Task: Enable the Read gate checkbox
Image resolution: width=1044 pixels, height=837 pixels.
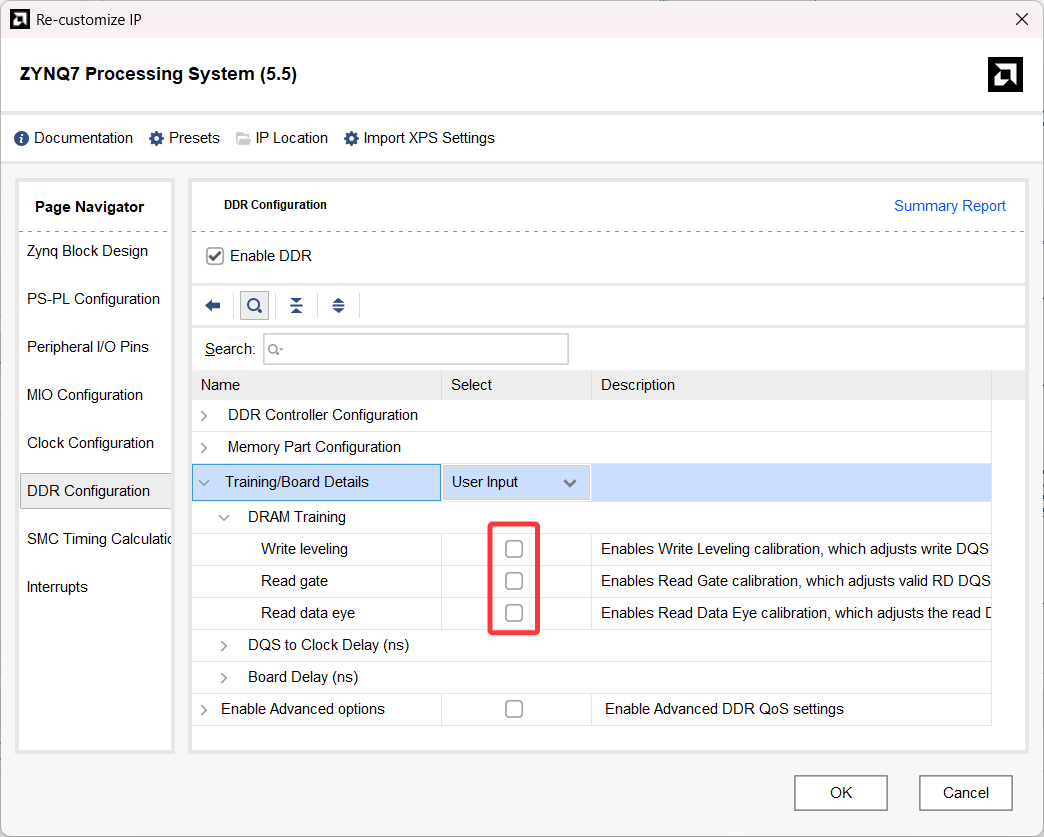Action: [x=514, y=581]
